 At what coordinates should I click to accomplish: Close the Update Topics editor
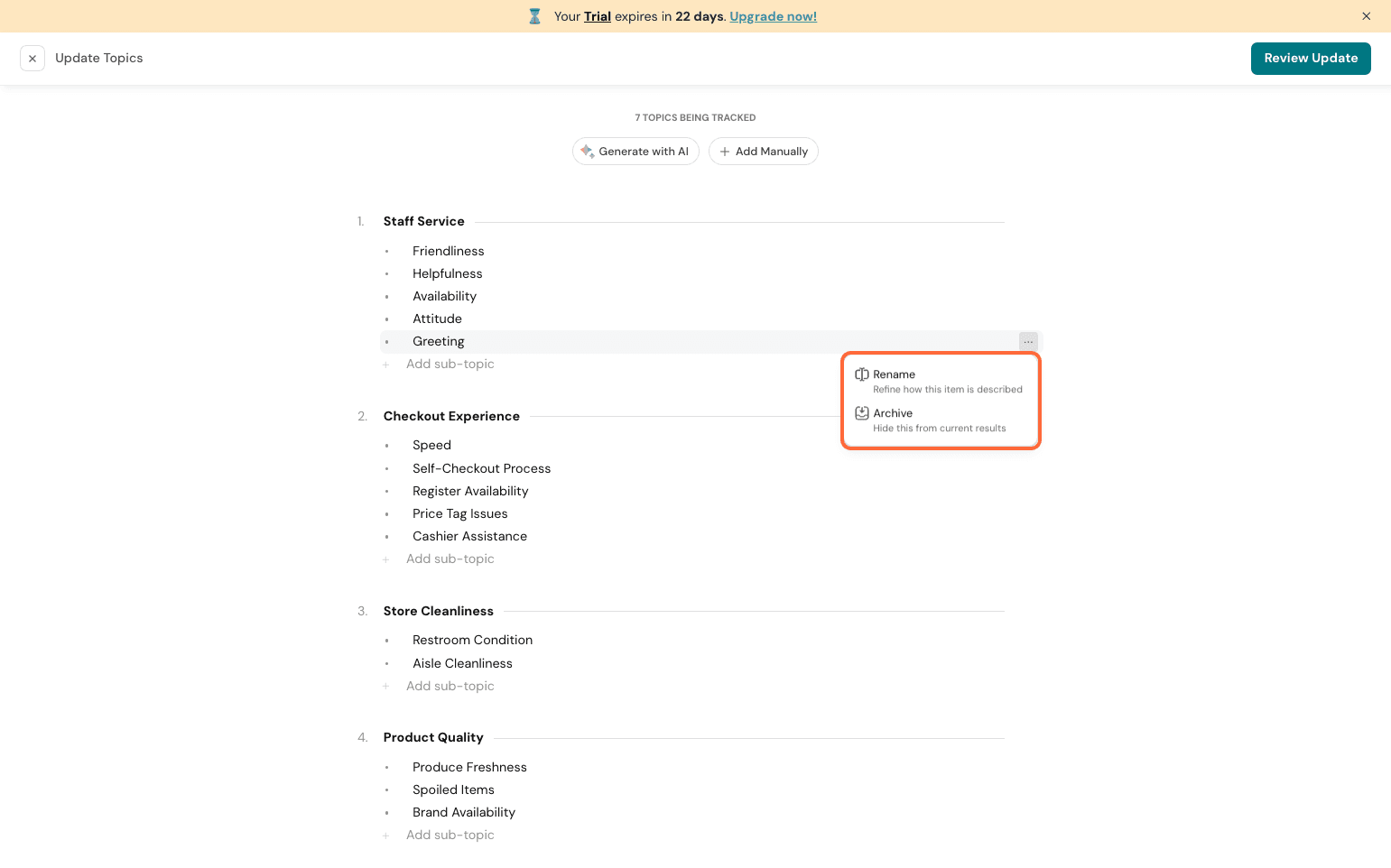tap(32, 59)
